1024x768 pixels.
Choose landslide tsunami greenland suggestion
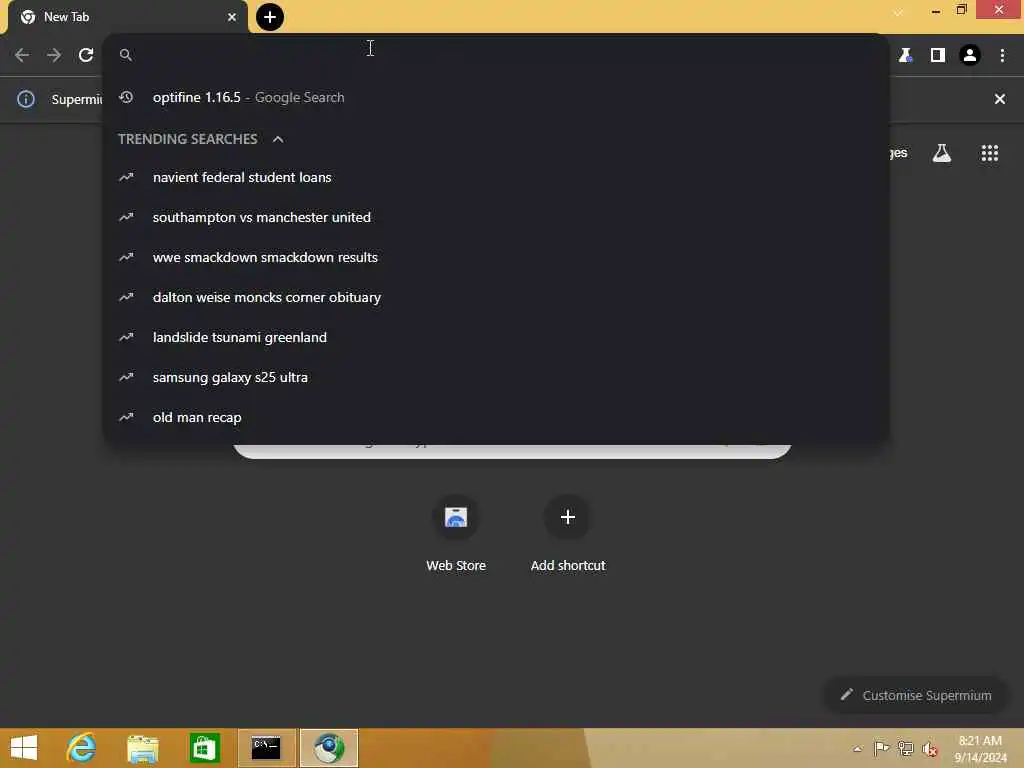click(x=496, y=337)
